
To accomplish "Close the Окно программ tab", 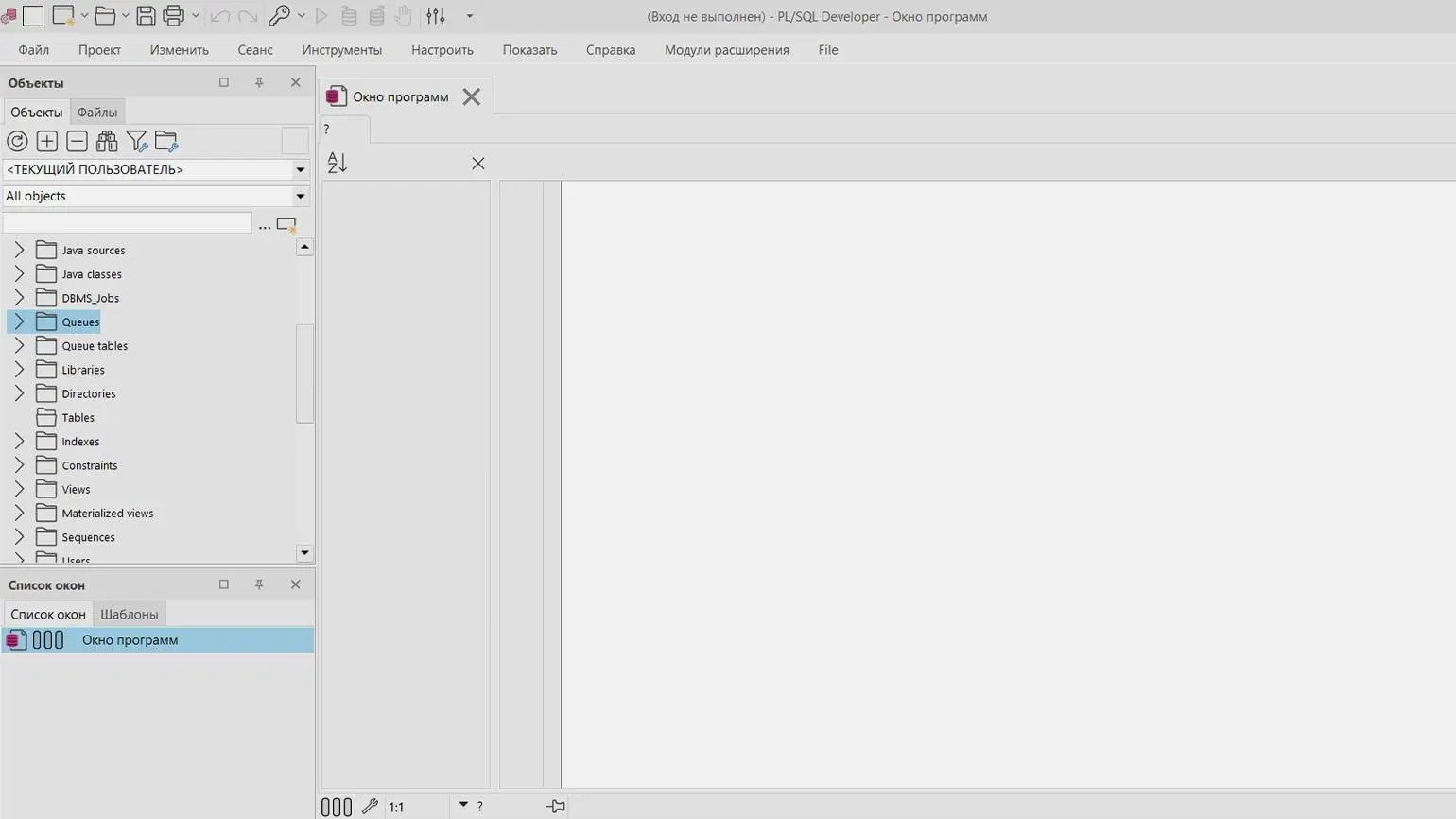I will [x=472, y=96].
